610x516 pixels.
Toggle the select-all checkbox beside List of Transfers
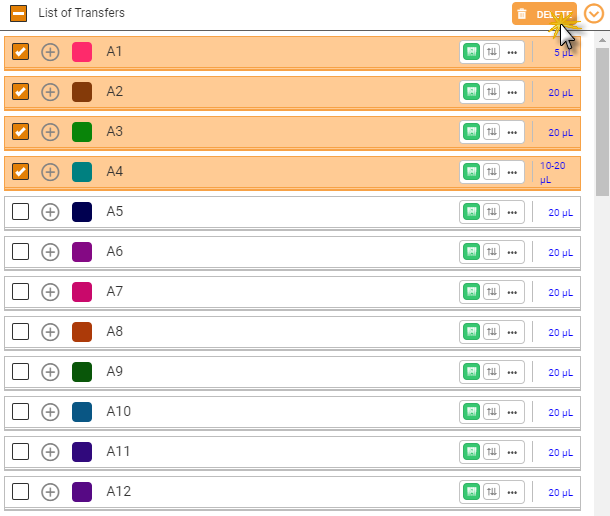(x=18, y=14)
